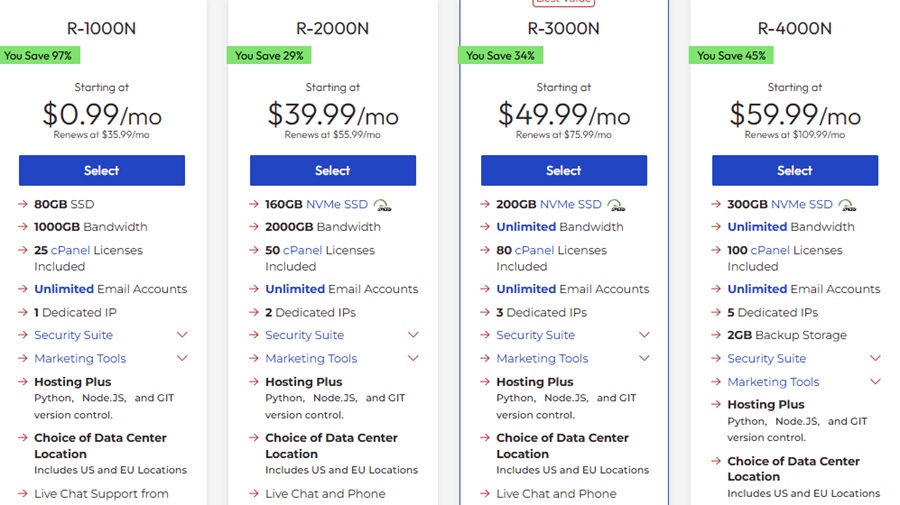
Task: Expand Security Suite chevron in R-1000N plan
Action: 182,335
